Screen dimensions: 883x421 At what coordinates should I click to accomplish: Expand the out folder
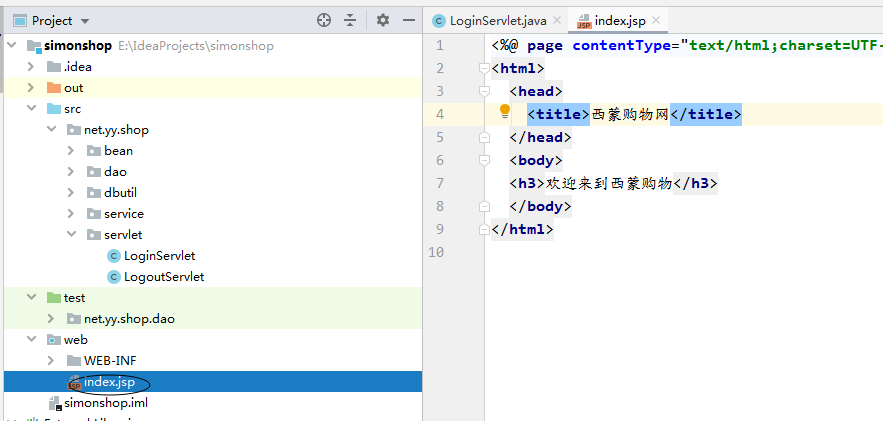pos(32,88)
